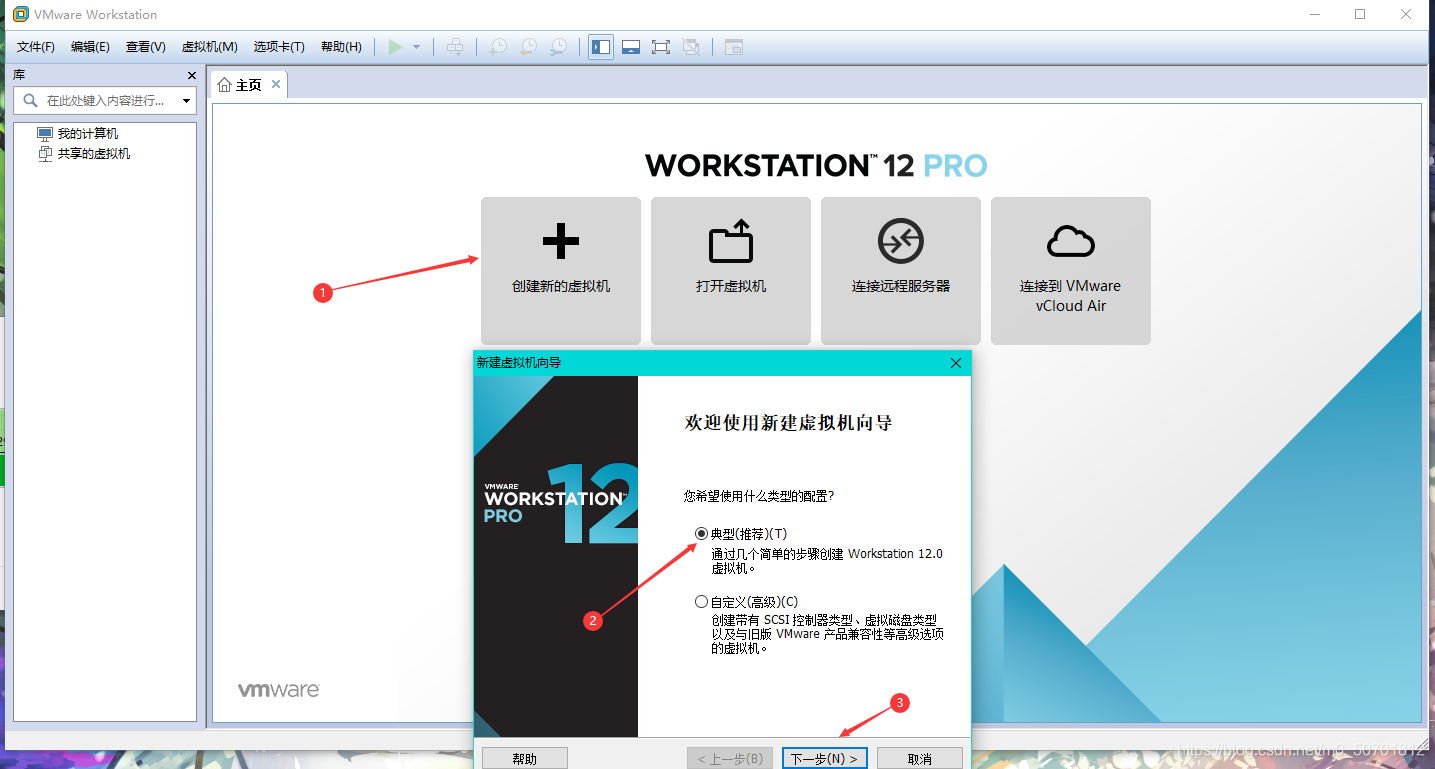Click the 创建新的虚拟机 tile
The height and width of the screenshot is (769, 1435).
561,271
